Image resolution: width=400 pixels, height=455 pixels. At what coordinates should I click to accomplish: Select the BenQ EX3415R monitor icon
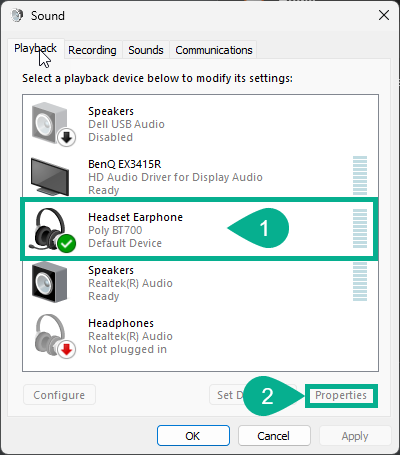point(50,177)
